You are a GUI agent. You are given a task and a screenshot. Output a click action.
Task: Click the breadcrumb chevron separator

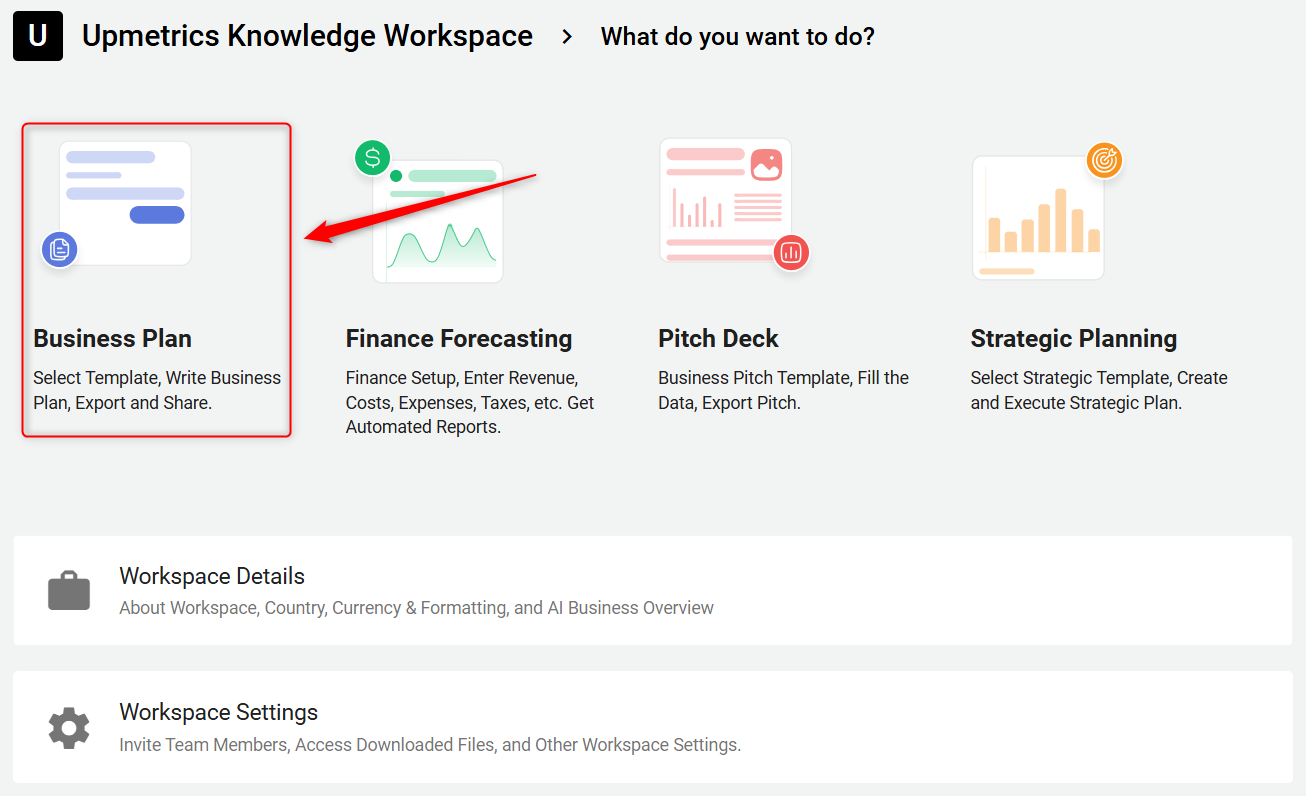click(x=567, y=37)
